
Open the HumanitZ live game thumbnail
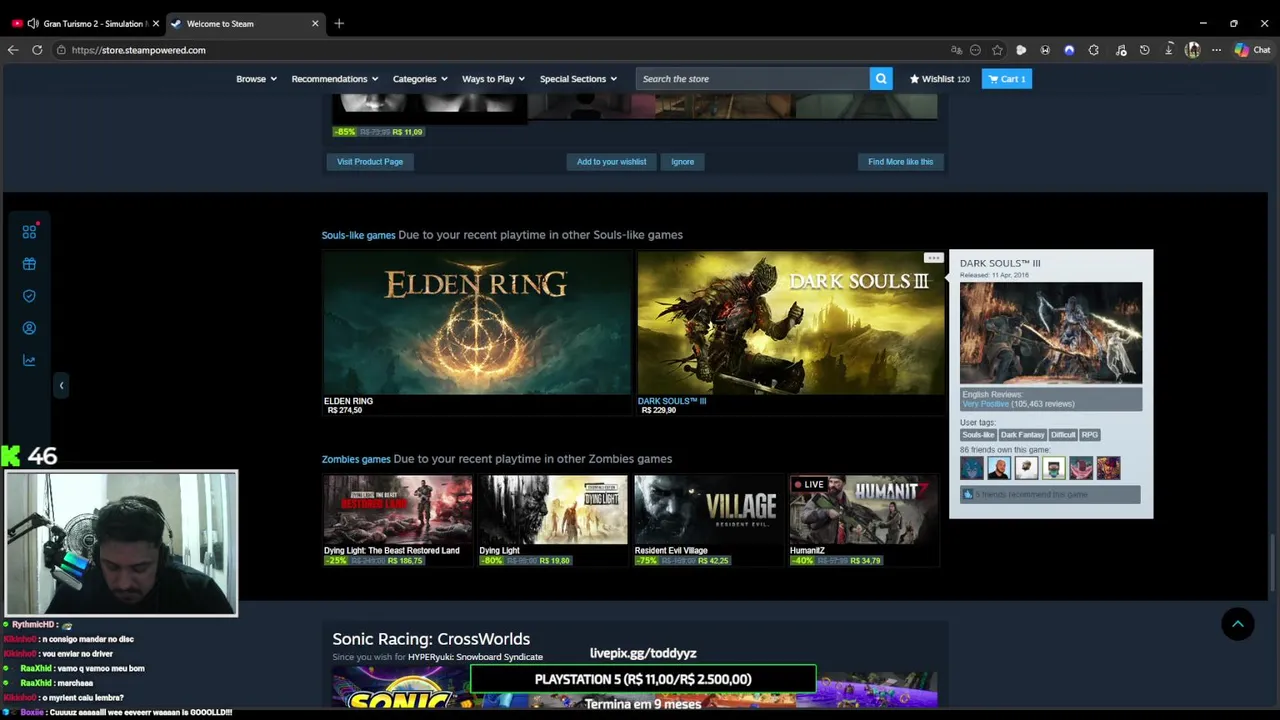pos(864,509)
